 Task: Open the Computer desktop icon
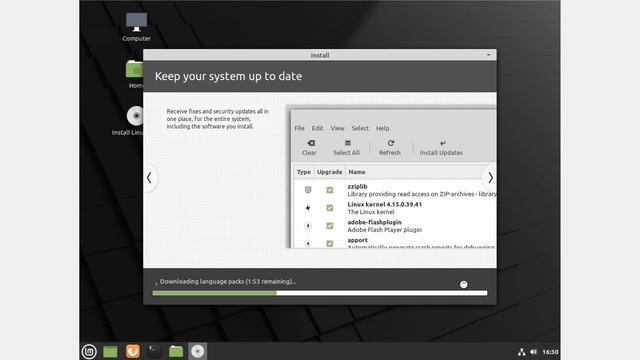136,27
